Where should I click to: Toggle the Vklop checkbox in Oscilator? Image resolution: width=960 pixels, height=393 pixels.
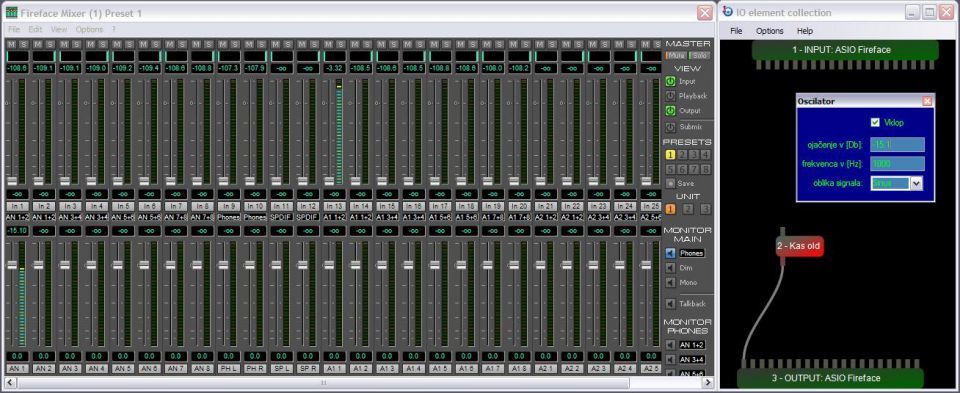coord(875,122)
